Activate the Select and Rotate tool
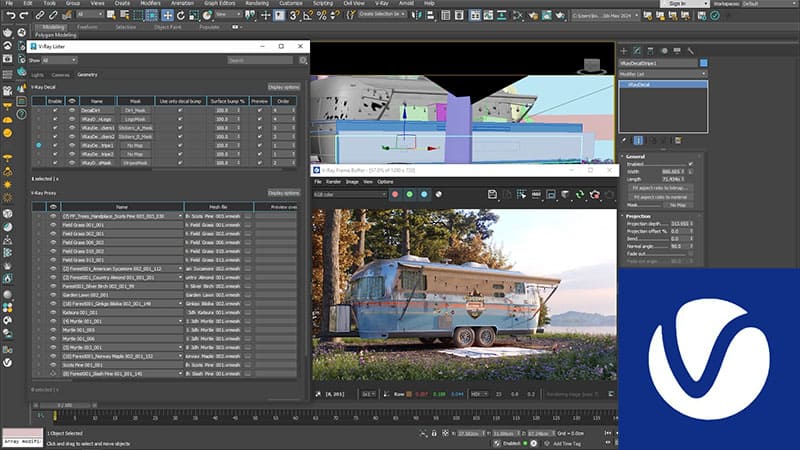Viewport: 800px width, 450px height. 181,15
